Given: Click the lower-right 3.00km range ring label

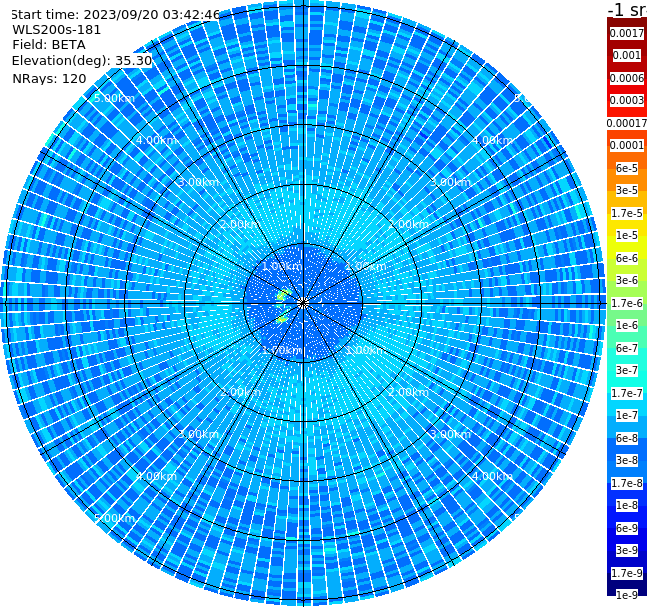Looking at the screenshot, I should (x=450, y=434).
